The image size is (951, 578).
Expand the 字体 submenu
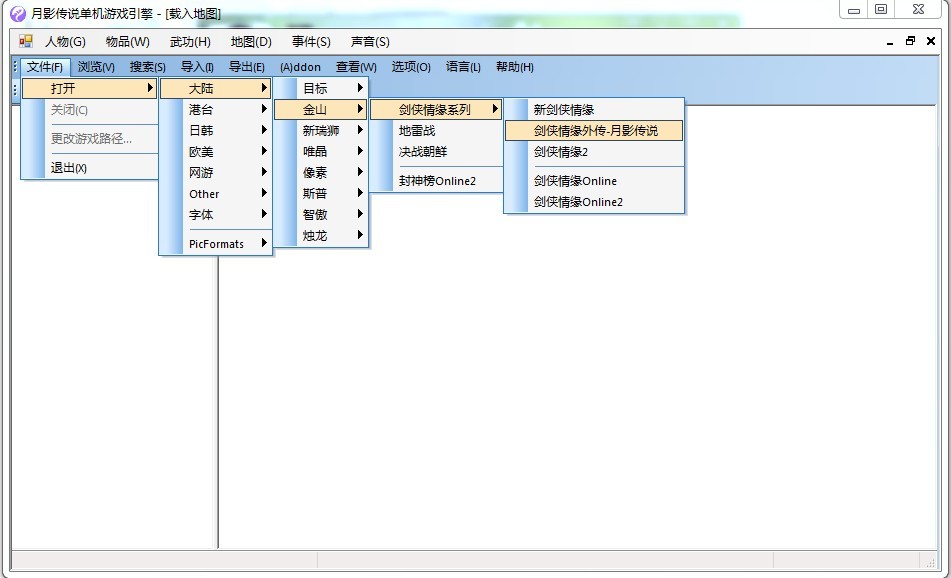click(x=215, y=215)
